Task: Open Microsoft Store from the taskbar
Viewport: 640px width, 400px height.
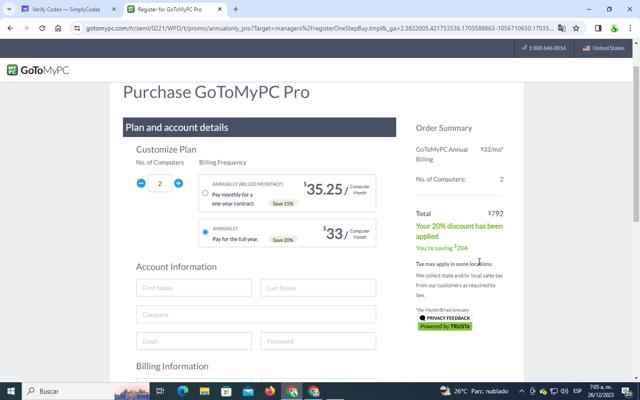Action: [226, 391]
